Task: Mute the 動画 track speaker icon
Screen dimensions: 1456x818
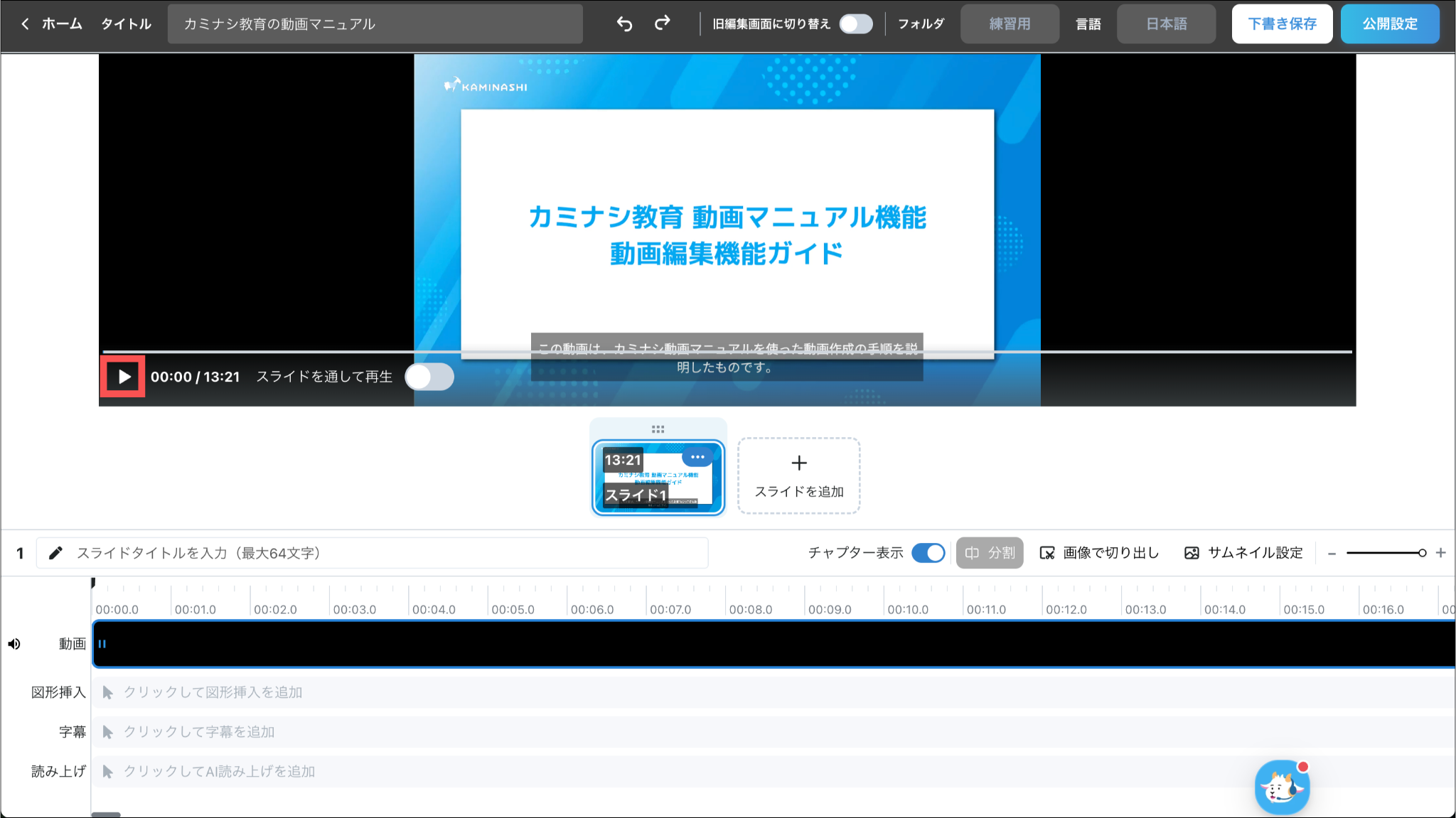Action: pyautogui.click(x=14, y=644)
